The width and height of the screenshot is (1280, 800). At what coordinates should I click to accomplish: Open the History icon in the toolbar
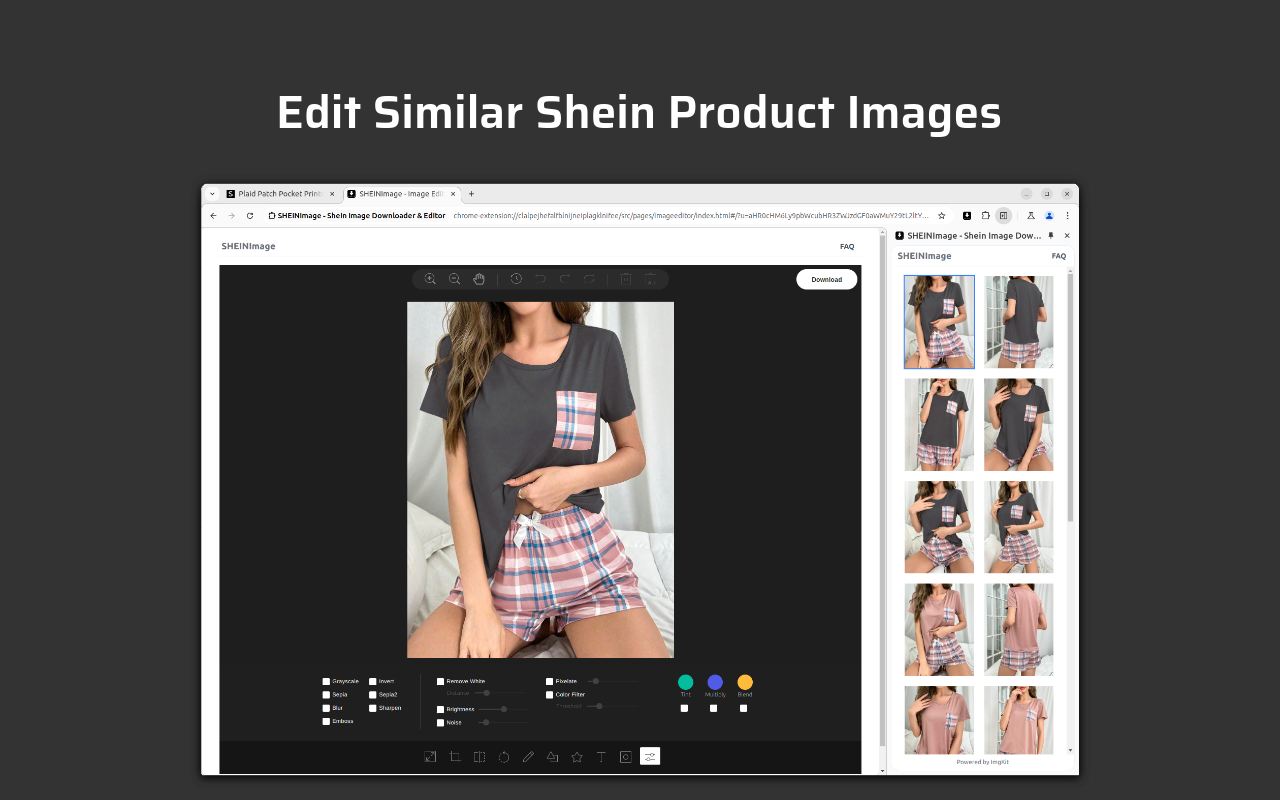516,279
